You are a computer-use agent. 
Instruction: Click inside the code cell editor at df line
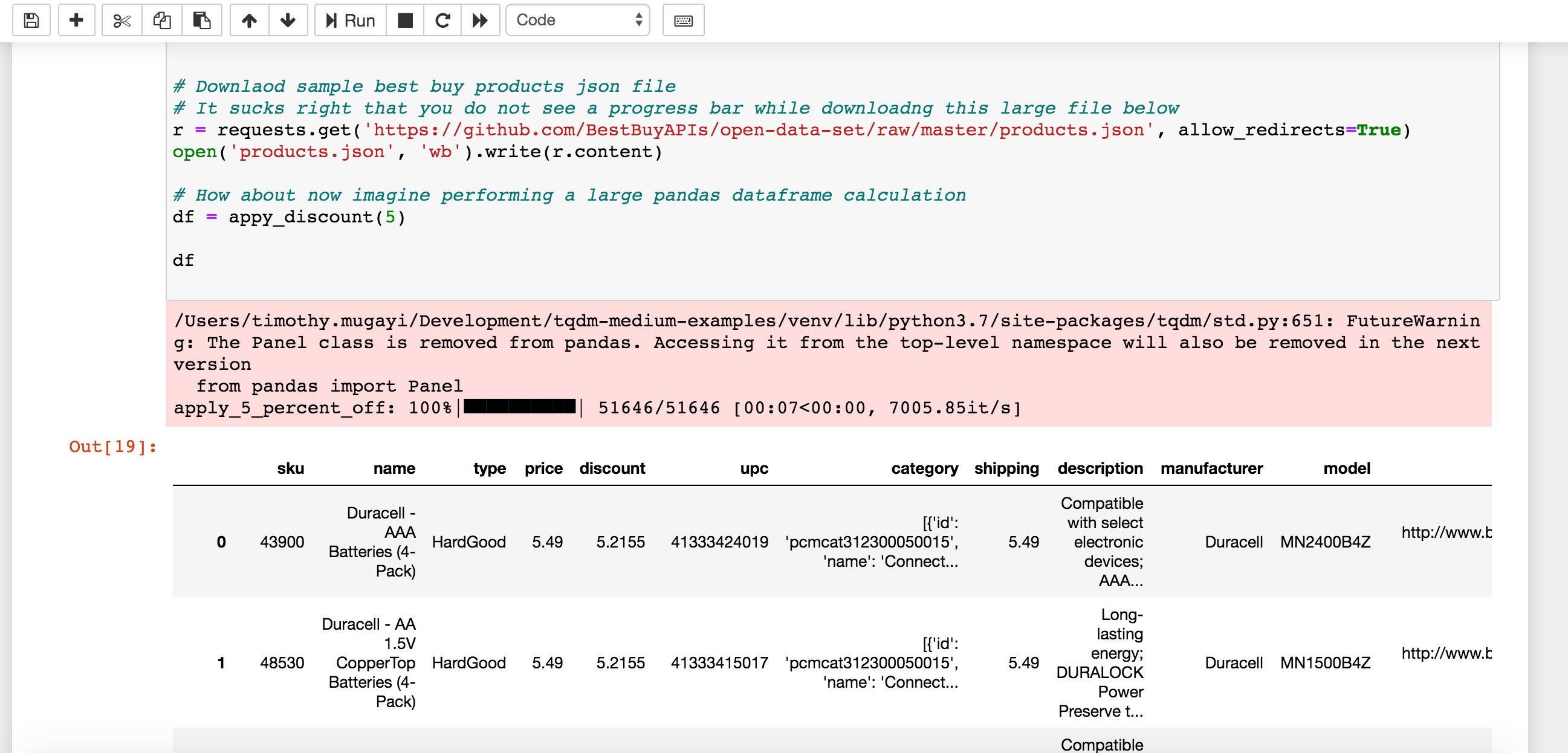(183, 260)
